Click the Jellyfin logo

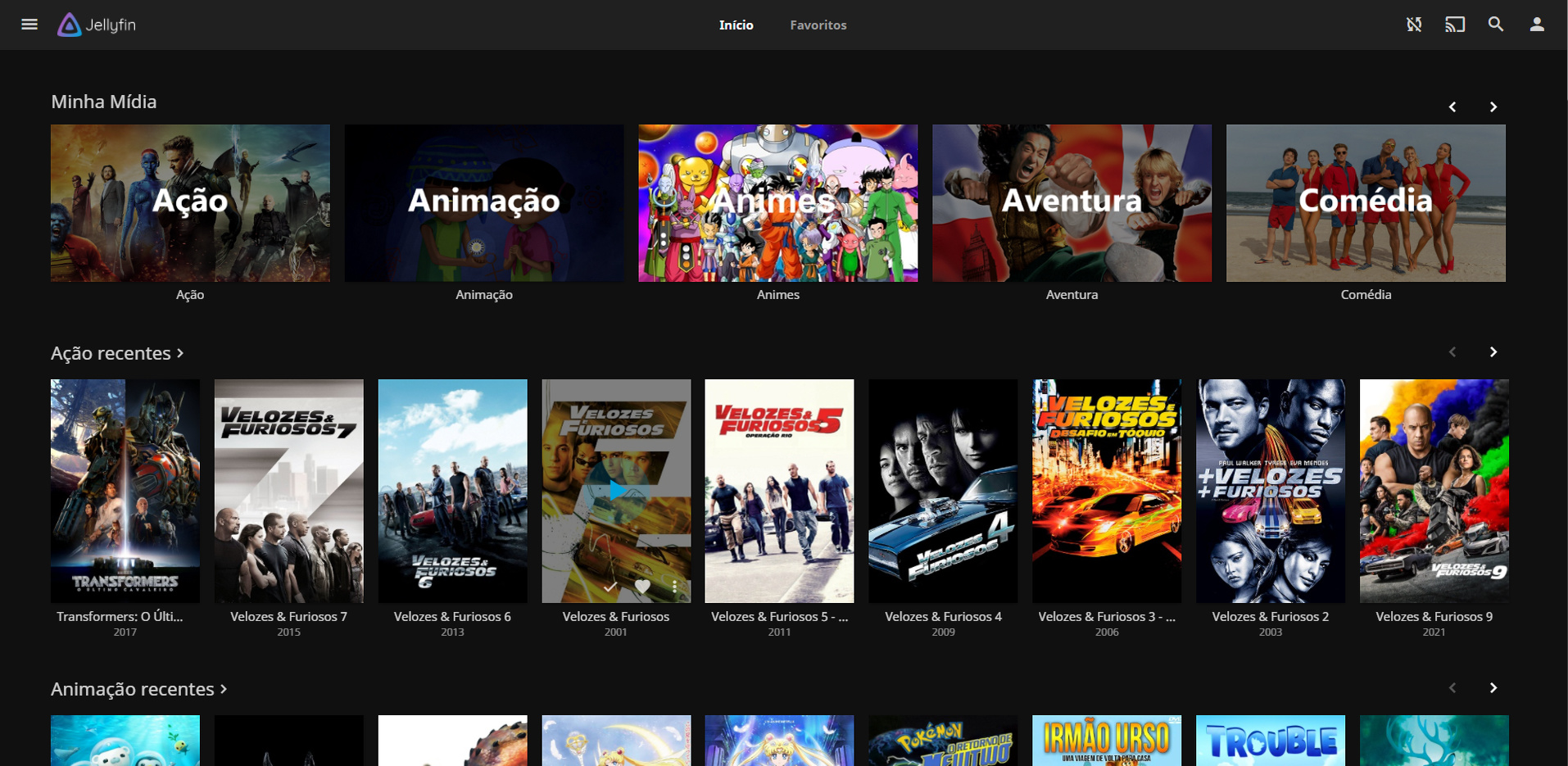[x=97, y=25]
